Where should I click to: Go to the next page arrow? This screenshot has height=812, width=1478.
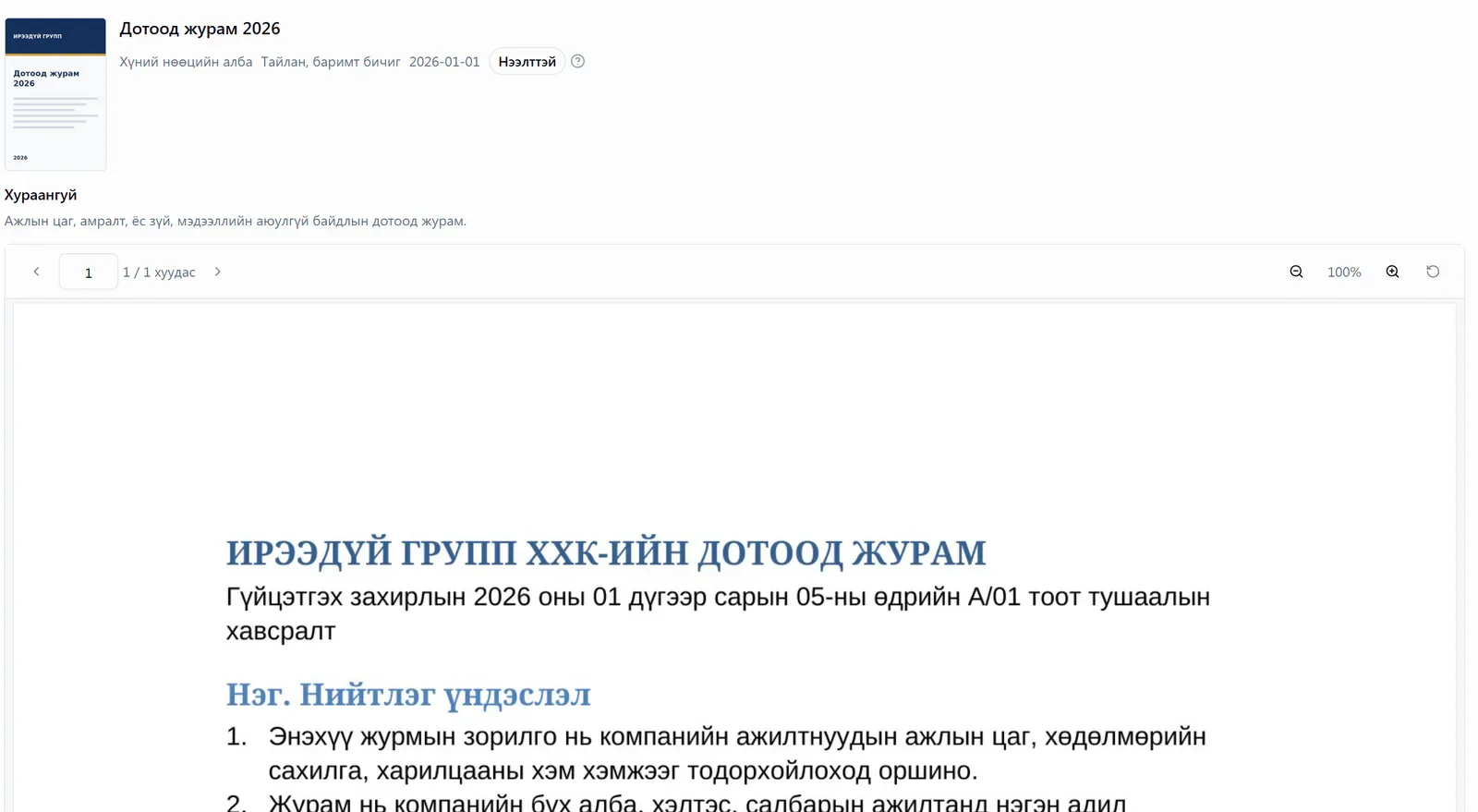tap(218, 272)
